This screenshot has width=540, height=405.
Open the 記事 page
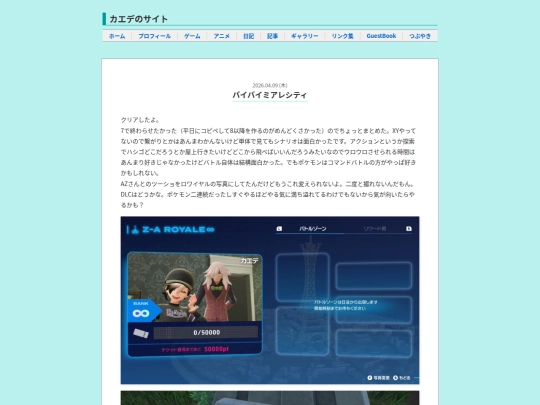pyautogui.click(x=272, y=36)
